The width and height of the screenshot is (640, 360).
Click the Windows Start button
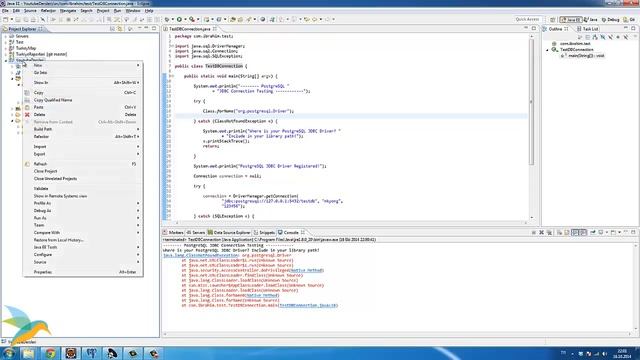(9, 353)
